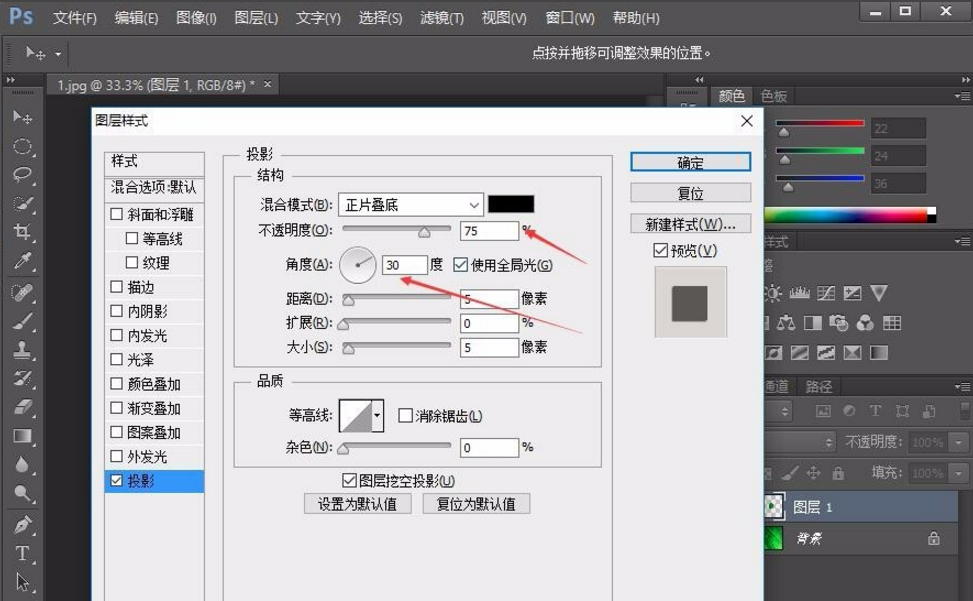Open the Curves adjustment icon
This screenshot has width=973, height=601.
826,292
